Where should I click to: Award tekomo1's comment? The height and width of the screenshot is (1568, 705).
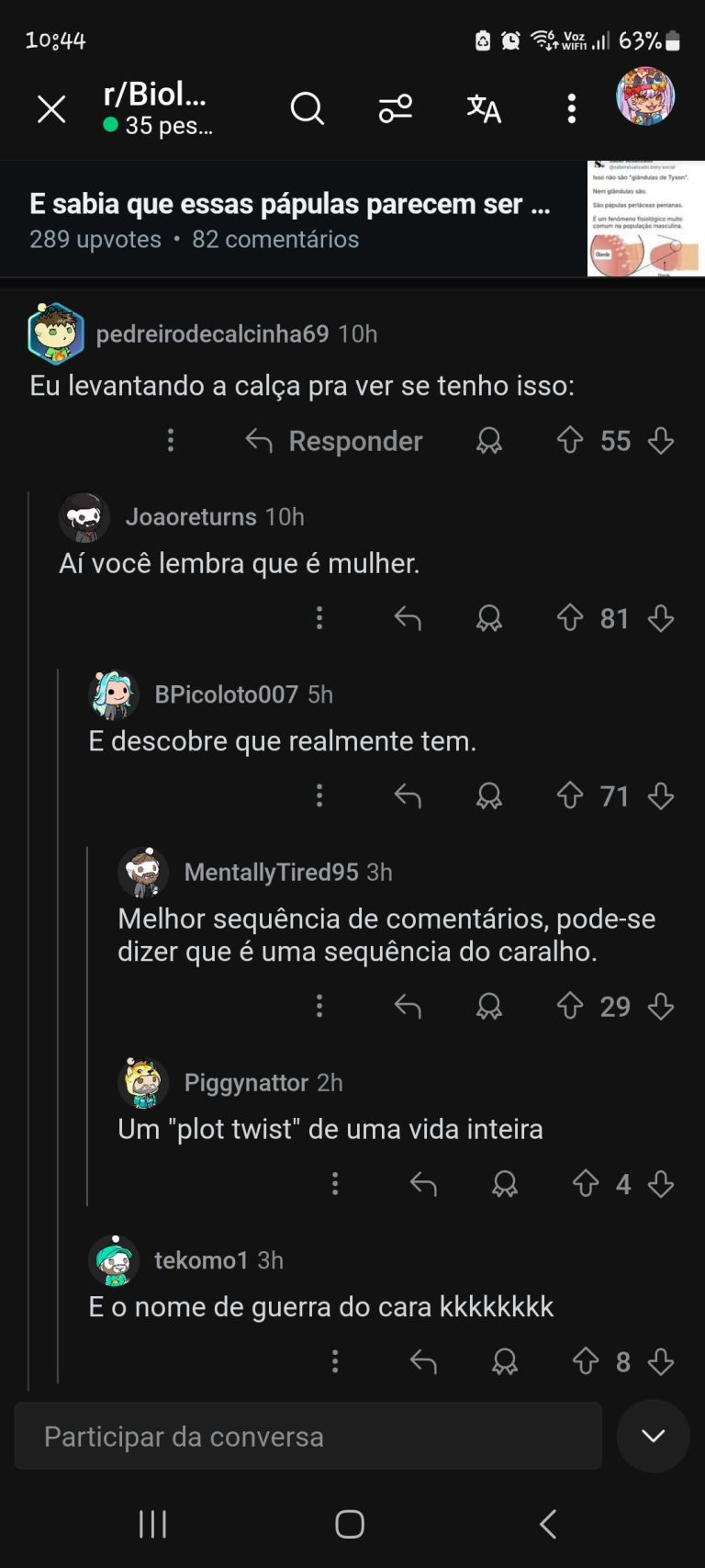(x=504, y=1361)
